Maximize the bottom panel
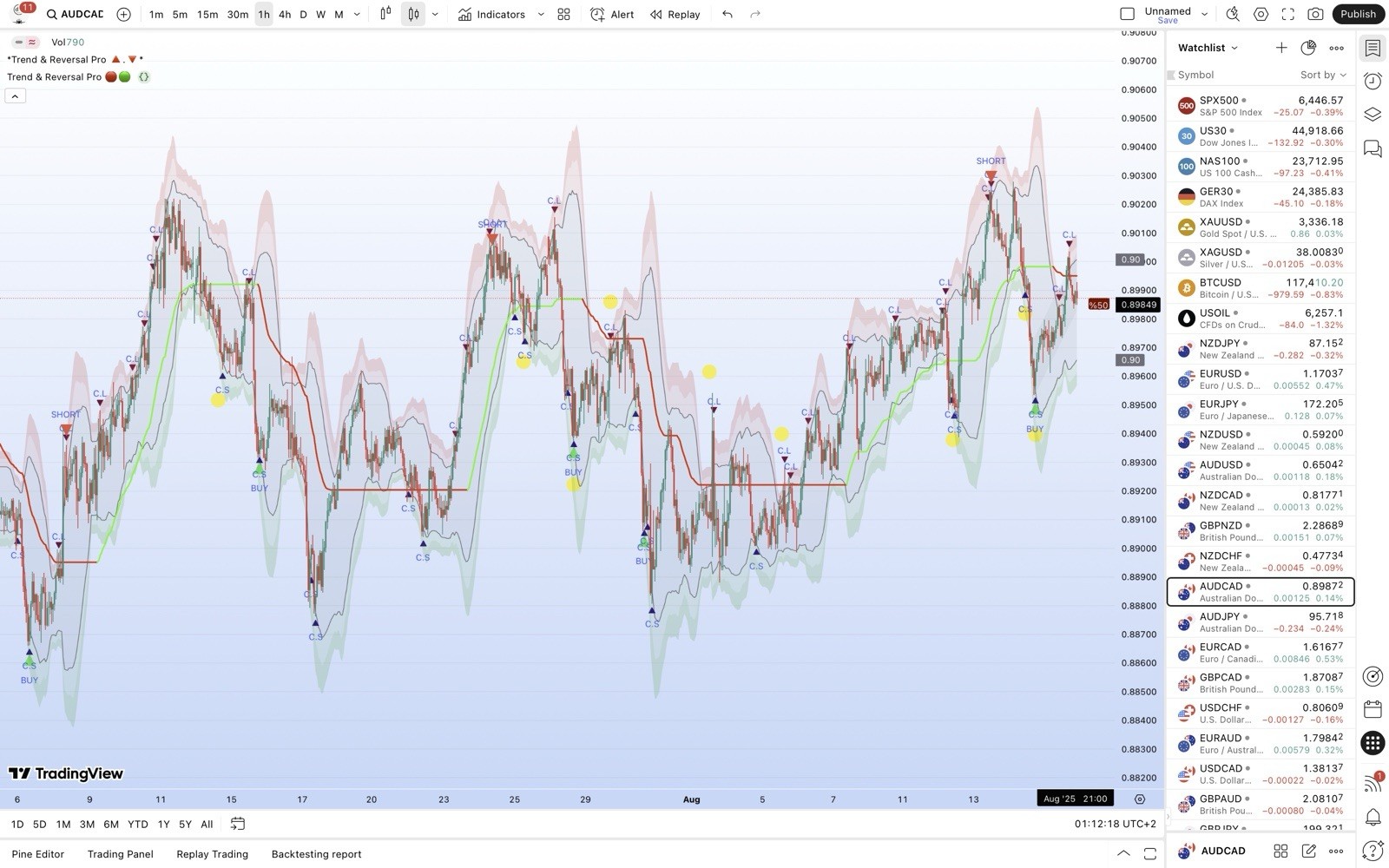Screen dimensions: 1389x868 click(1150, 854)
